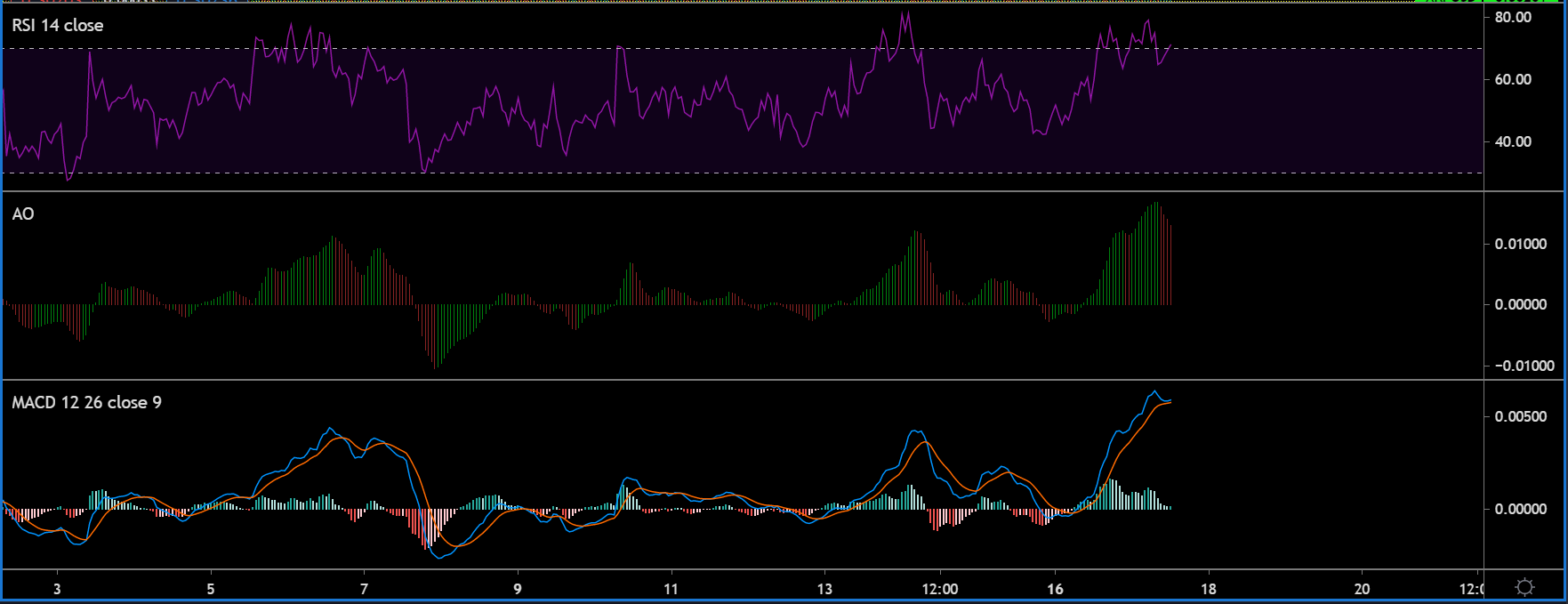Click date 3 on the time axis

[x=58, y=589]
